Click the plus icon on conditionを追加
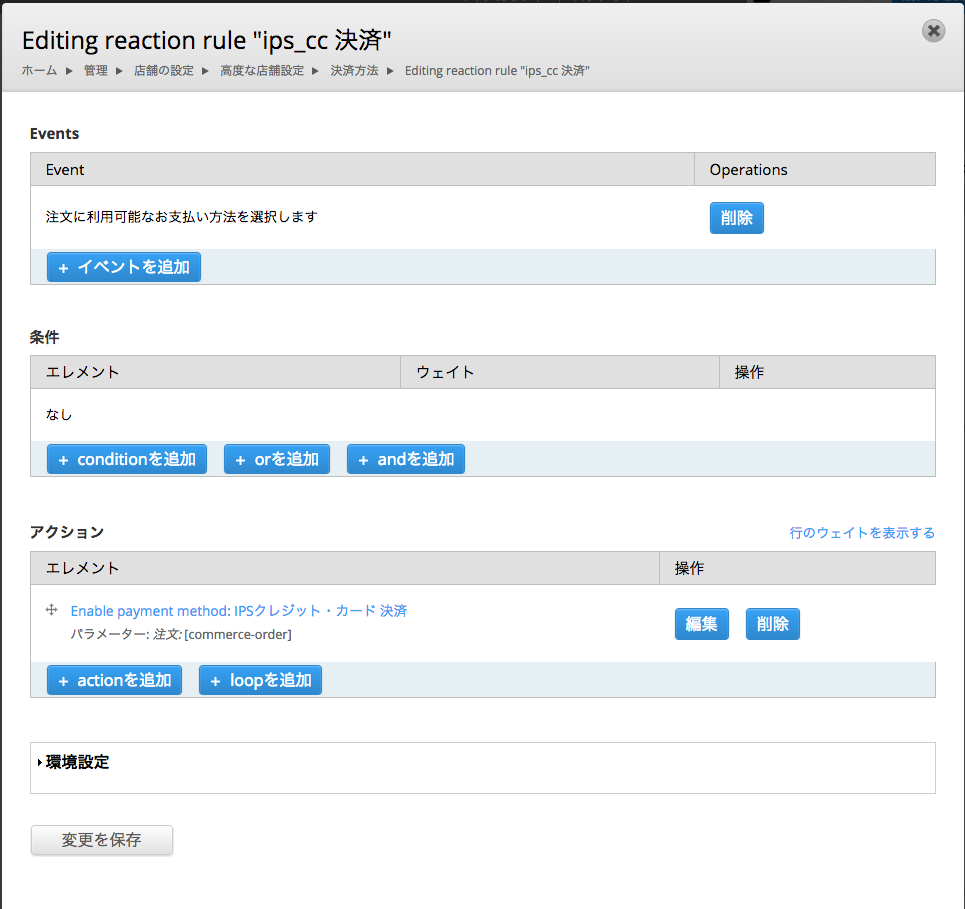965x909 pixels. [x=64, y=459]
